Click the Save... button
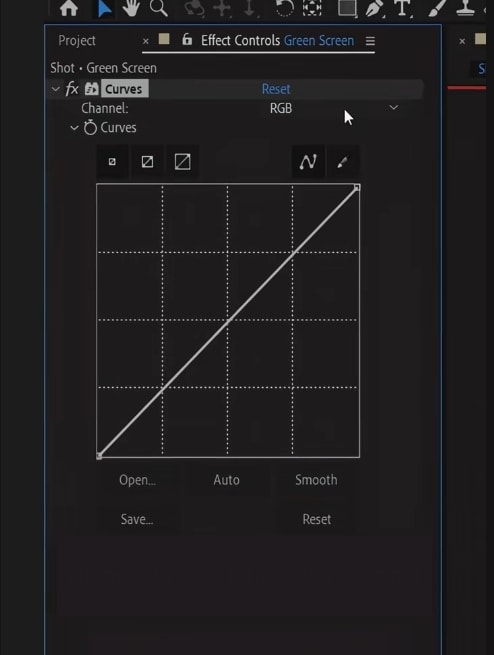The image size is (494, 655). click(137, 519)
